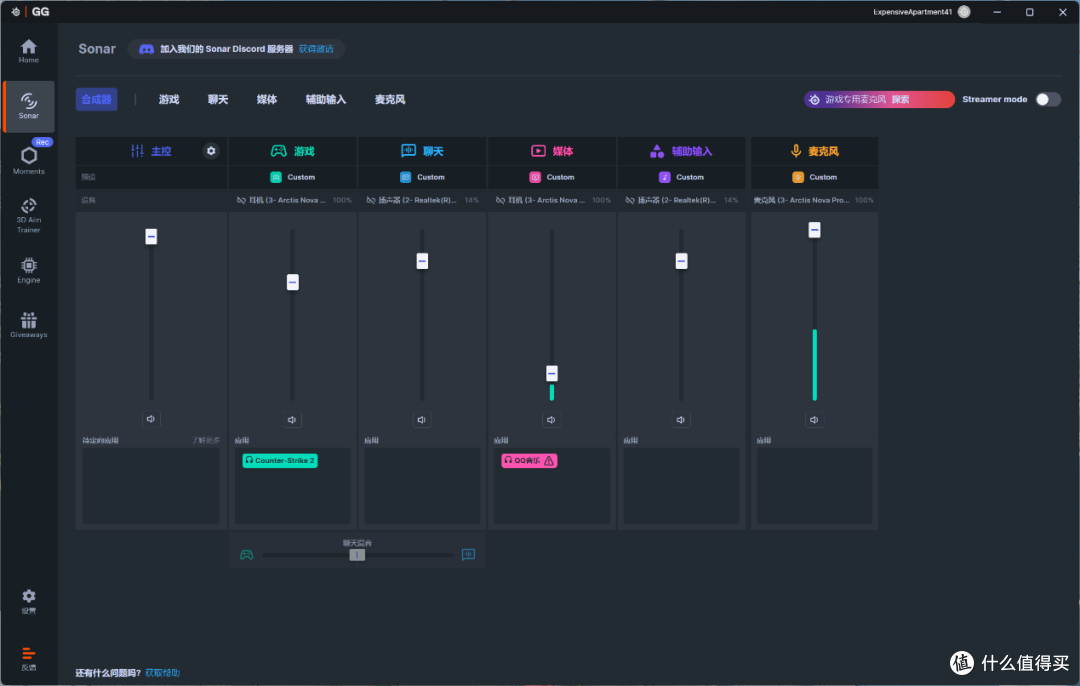Screen dimensions: 1080x686
Task: Open Moments in the sidebar
Action: [28, 160]
